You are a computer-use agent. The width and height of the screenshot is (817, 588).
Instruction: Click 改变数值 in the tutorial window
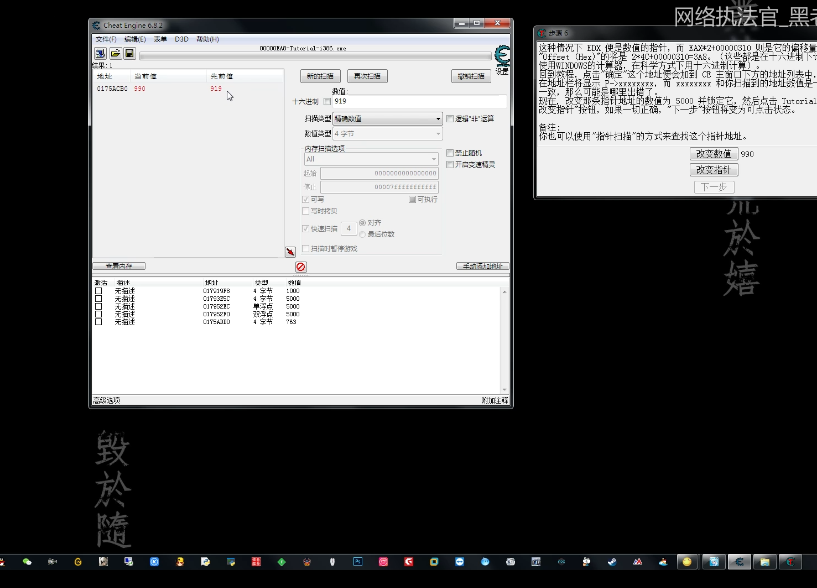[x=714, y=154]
